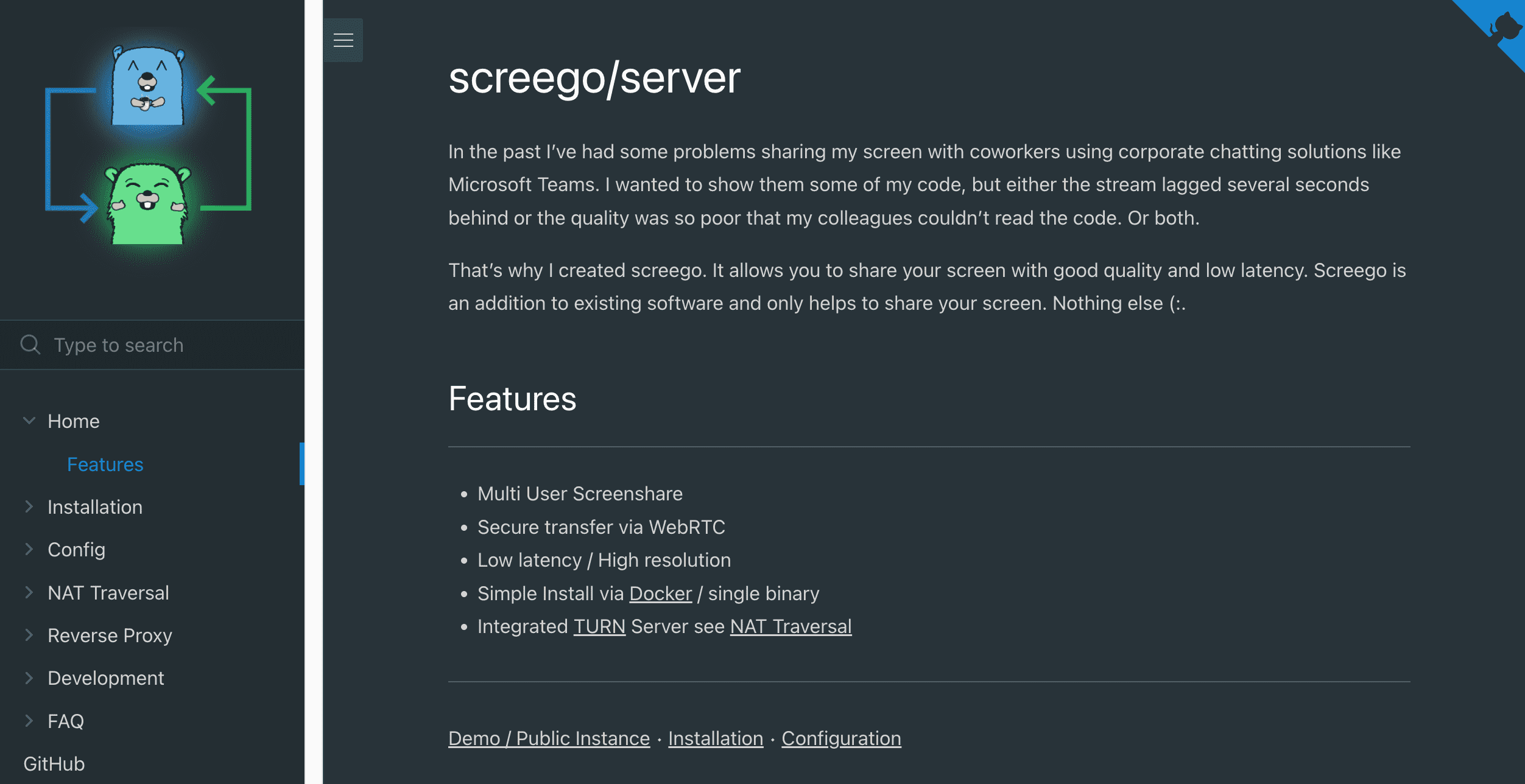Click the search magnifying glass icon

pyautogui.click(x=30, y=345)
